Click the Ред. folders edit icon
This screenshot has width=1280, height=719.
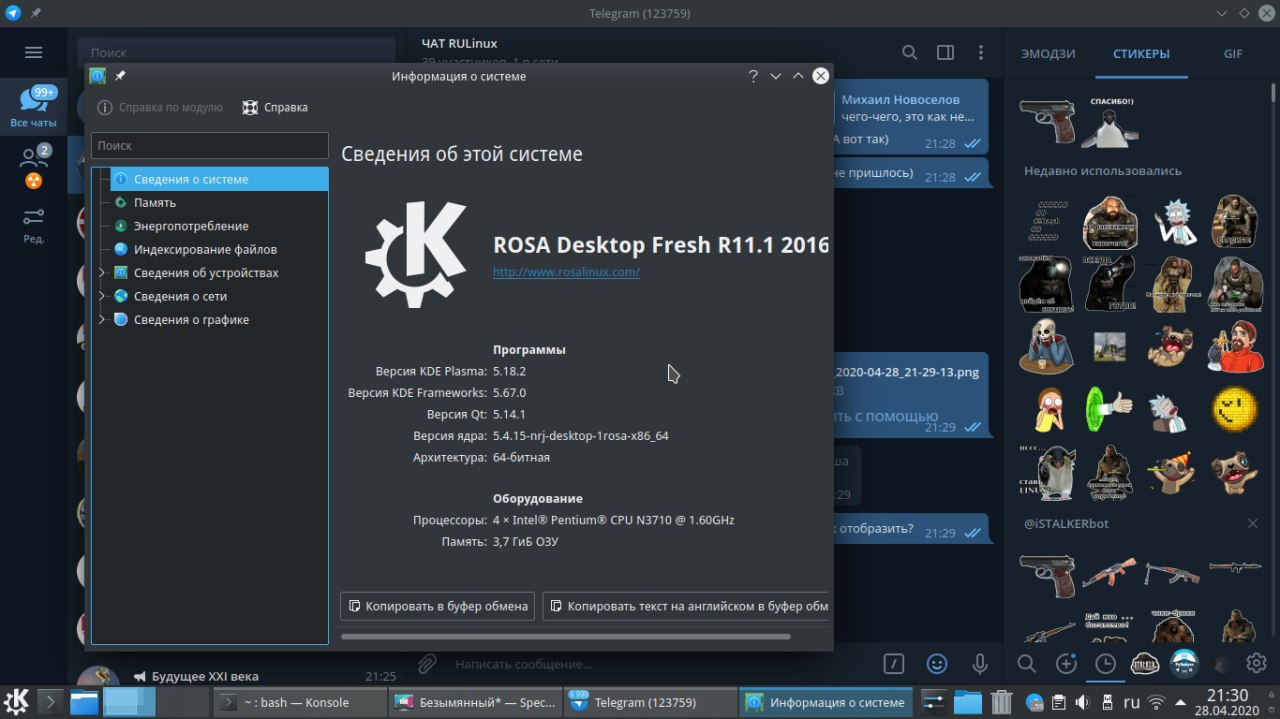[x=33, y=225]
